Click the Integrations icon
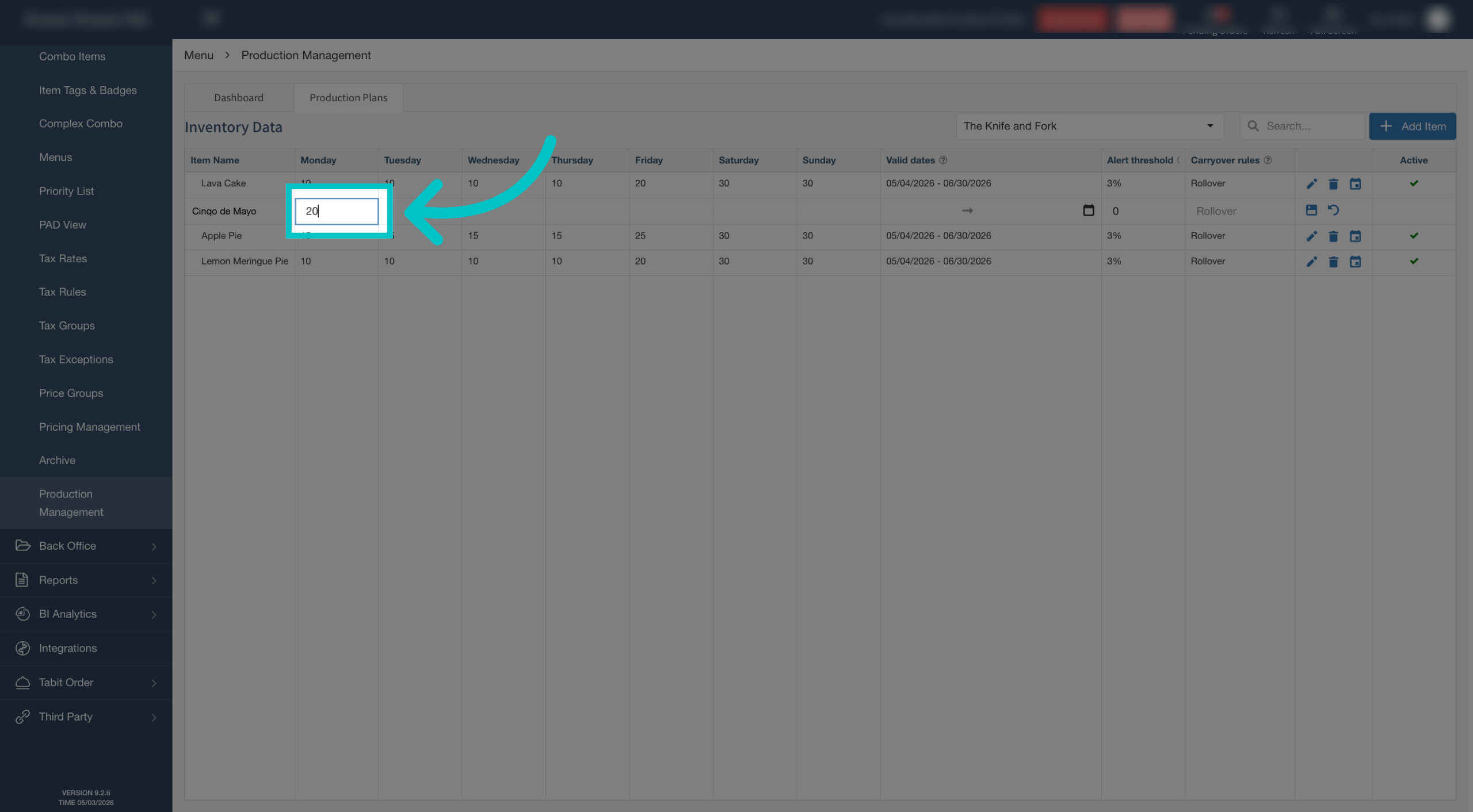The width and height of the screenshot is (1473, 812). 22,648
